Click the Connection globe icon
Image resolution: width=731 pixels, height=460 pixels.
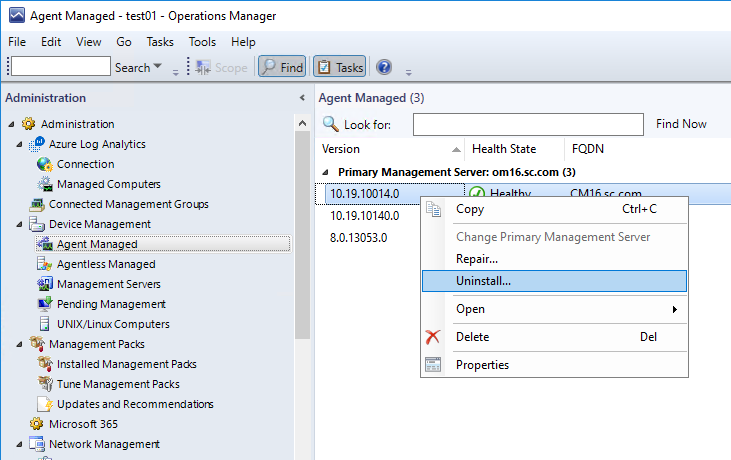tap(44, 164)
